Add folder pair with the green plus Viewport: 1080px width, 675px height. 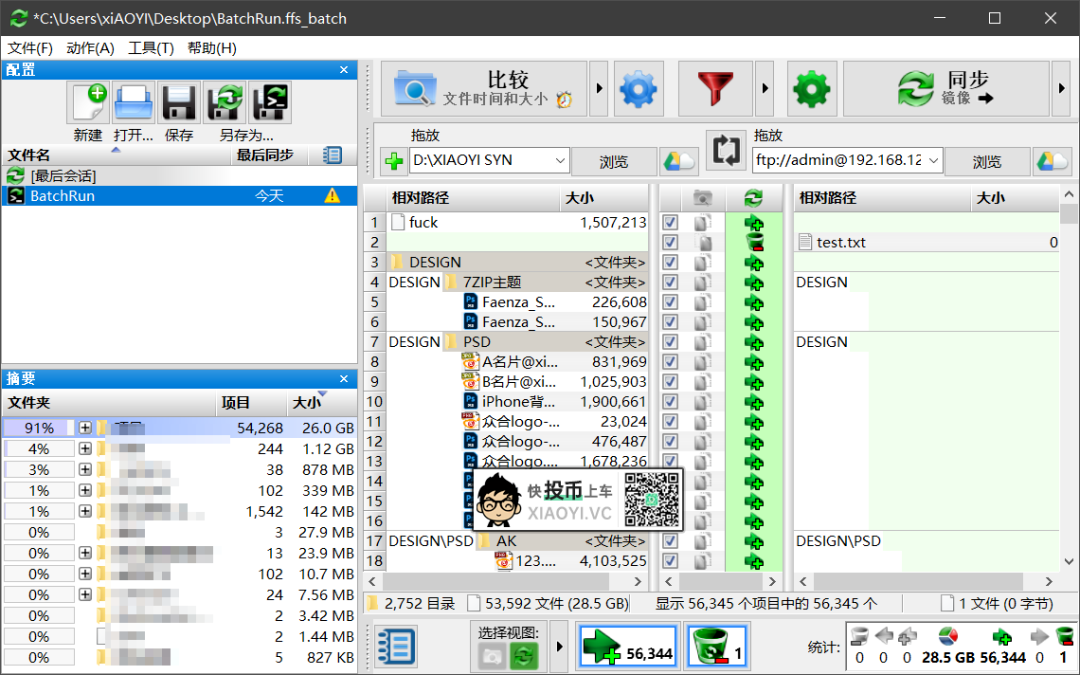pos(394,162)
